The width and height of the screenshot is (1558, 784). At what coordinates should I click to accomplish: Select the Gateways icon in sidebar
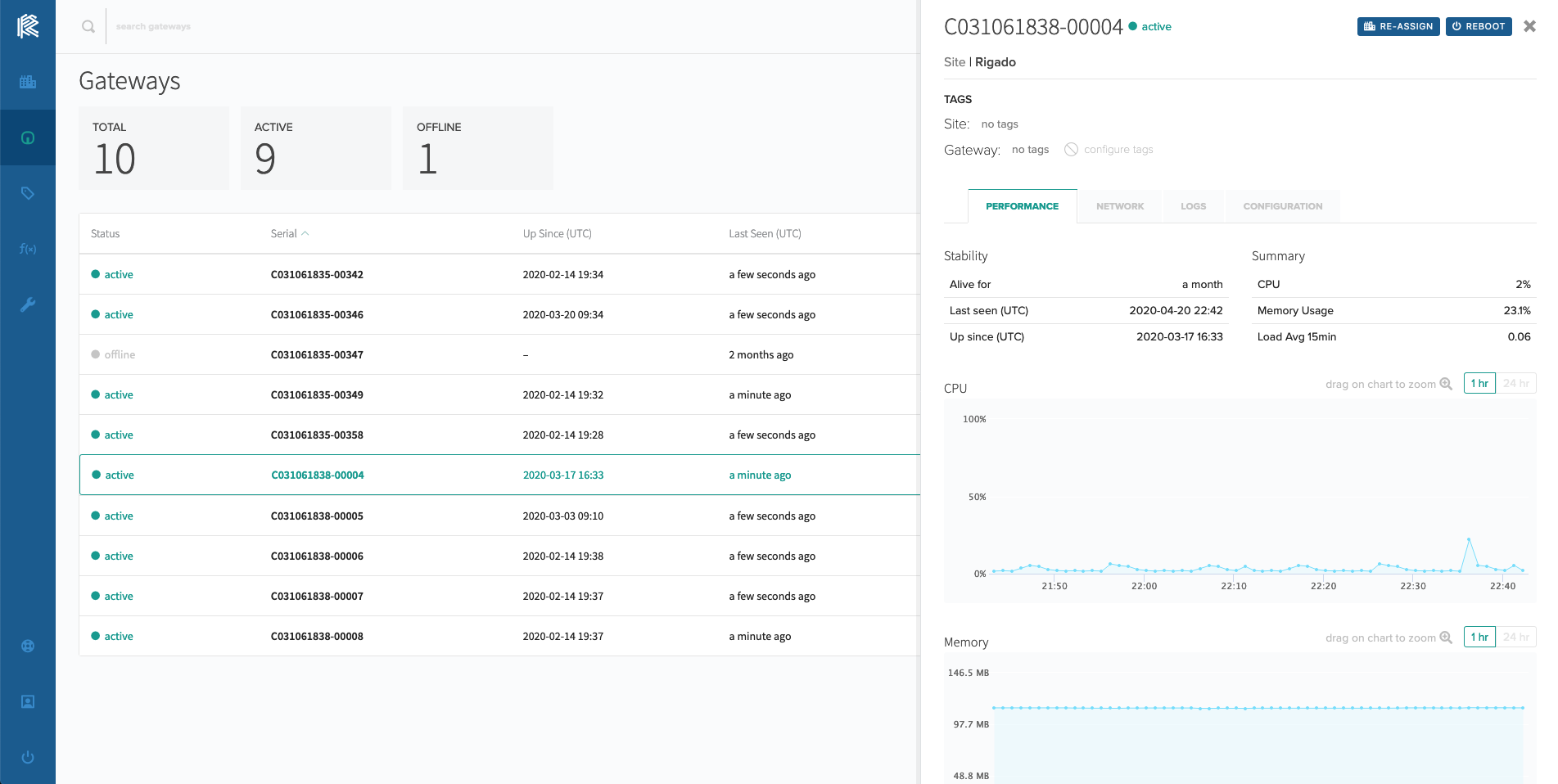click(x=28, y=137)
